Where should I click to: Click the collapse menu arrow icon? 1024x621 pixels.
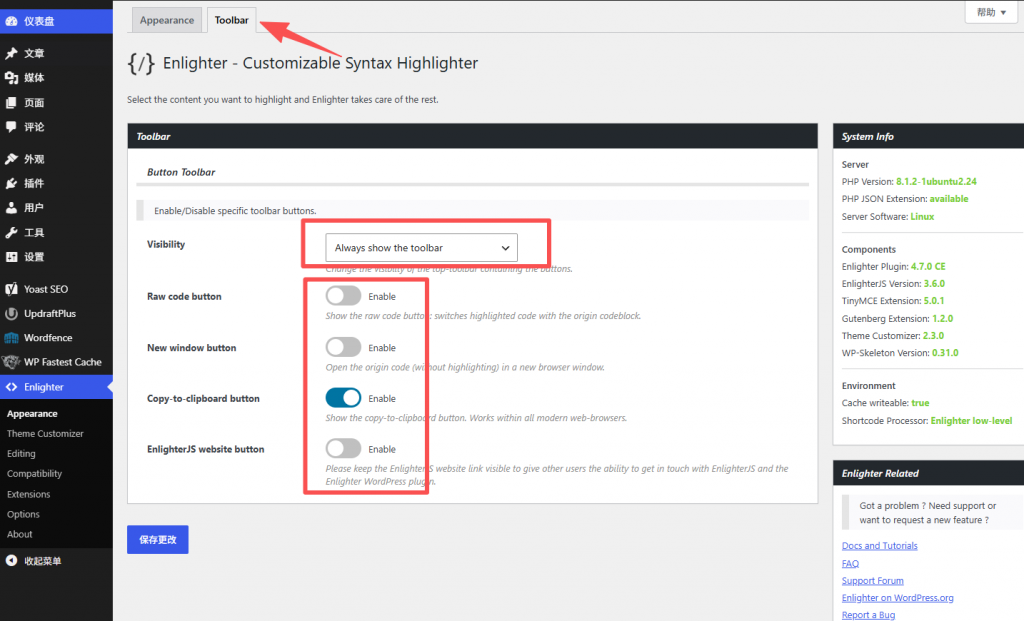click(x=11, y=561)
